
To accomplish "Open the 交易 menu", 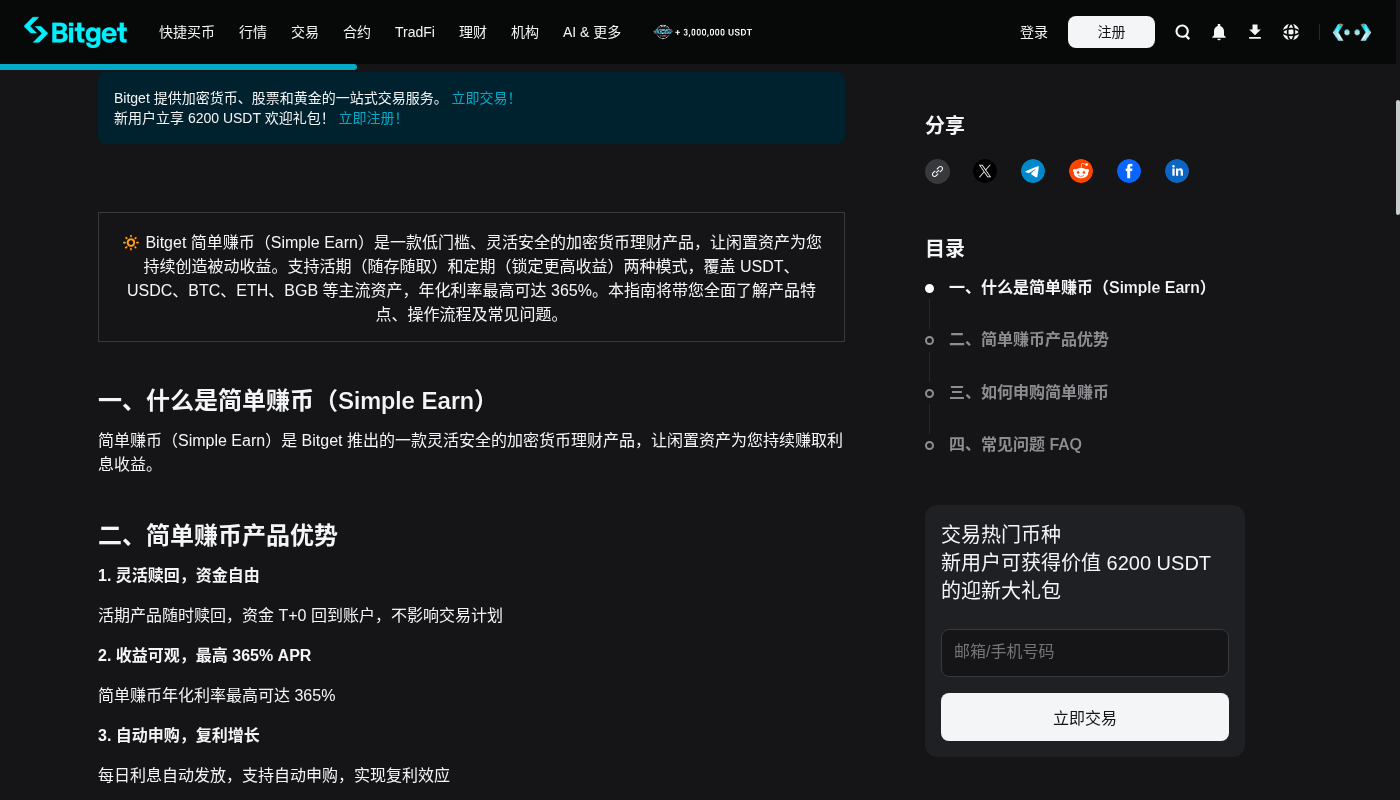I will 305,32.
